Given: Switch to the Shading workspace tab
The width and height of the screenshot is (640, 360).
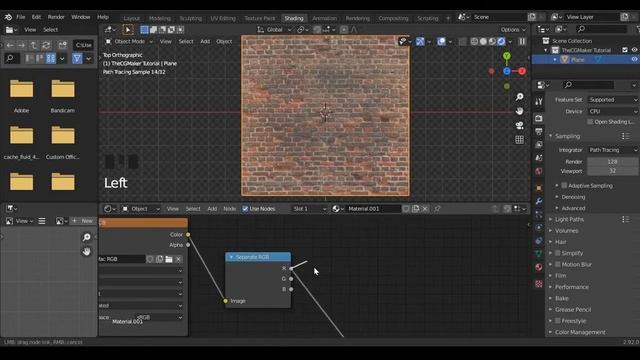Looking at the screenshot, I should [294, 18].
